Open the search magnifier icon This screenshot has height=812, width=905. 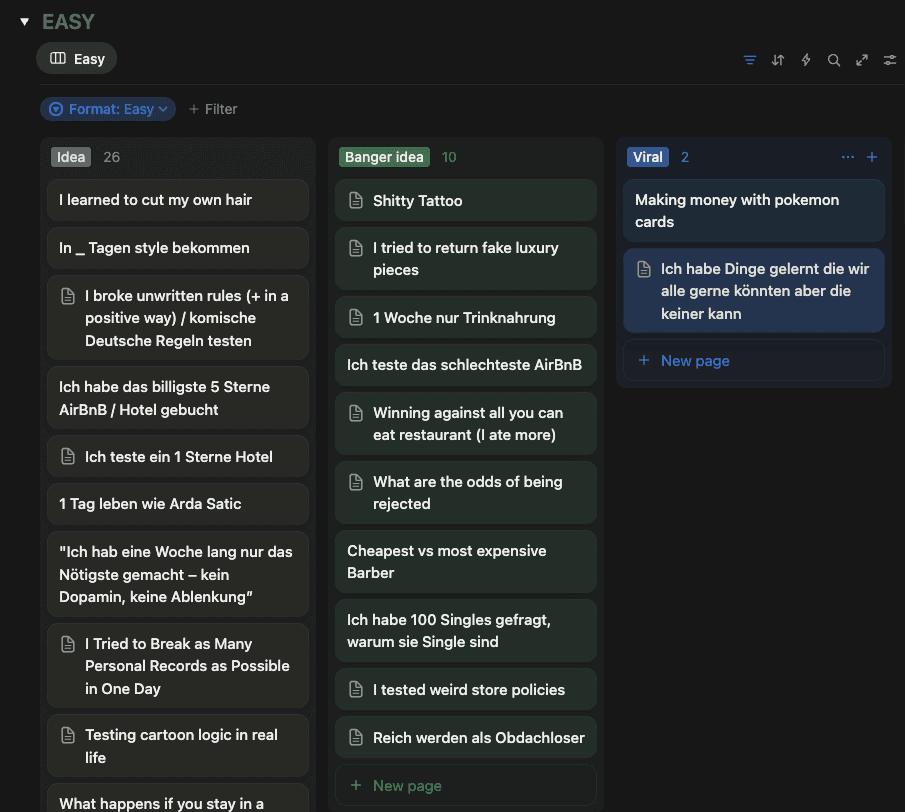click(x=833, y=60)
